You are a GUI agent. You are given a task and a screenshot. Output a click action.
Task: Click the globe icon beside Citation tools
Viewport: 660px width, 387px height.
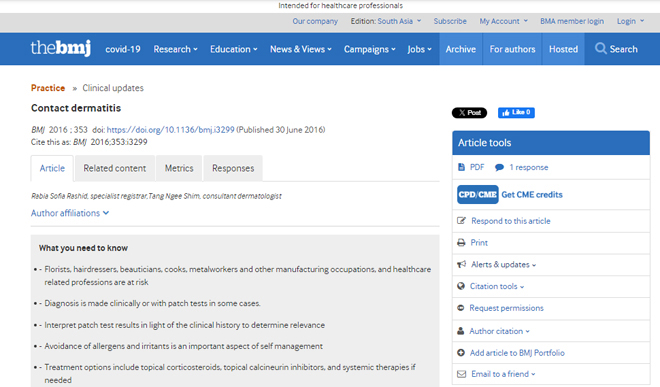tap(461, 286)
